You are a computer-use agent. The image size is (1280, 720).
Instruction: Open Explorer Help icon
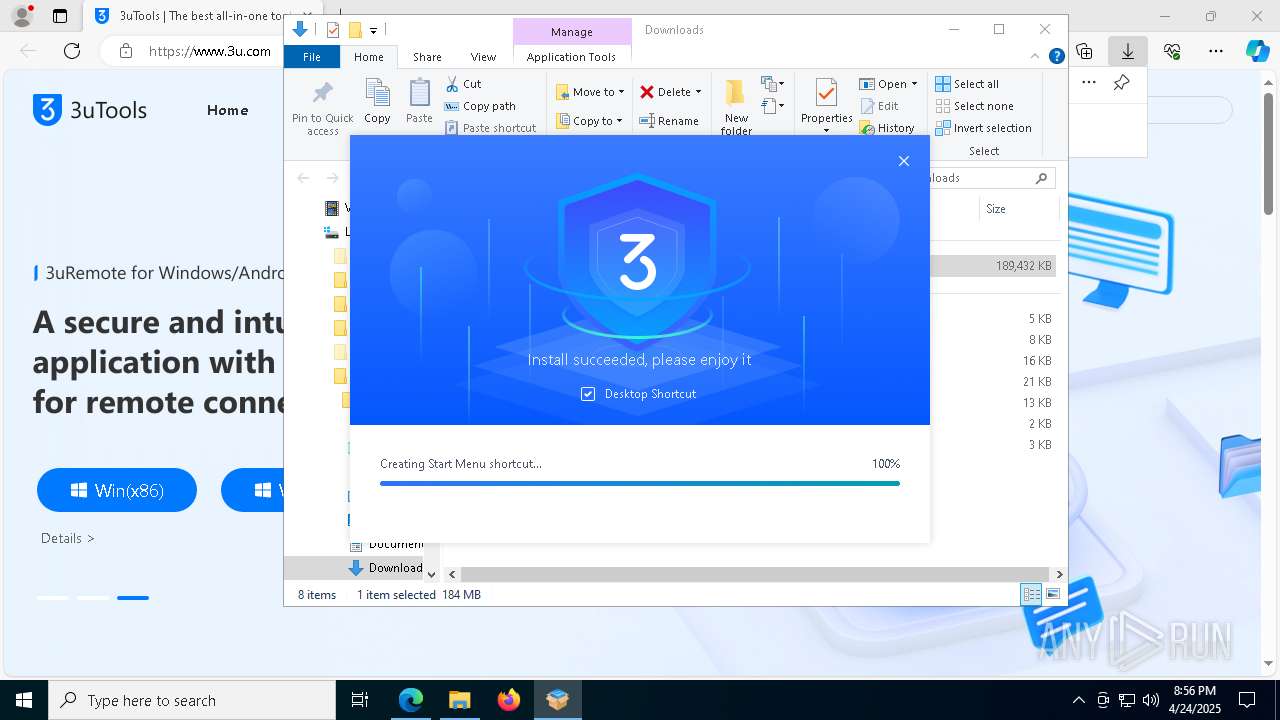point(1056,56)
